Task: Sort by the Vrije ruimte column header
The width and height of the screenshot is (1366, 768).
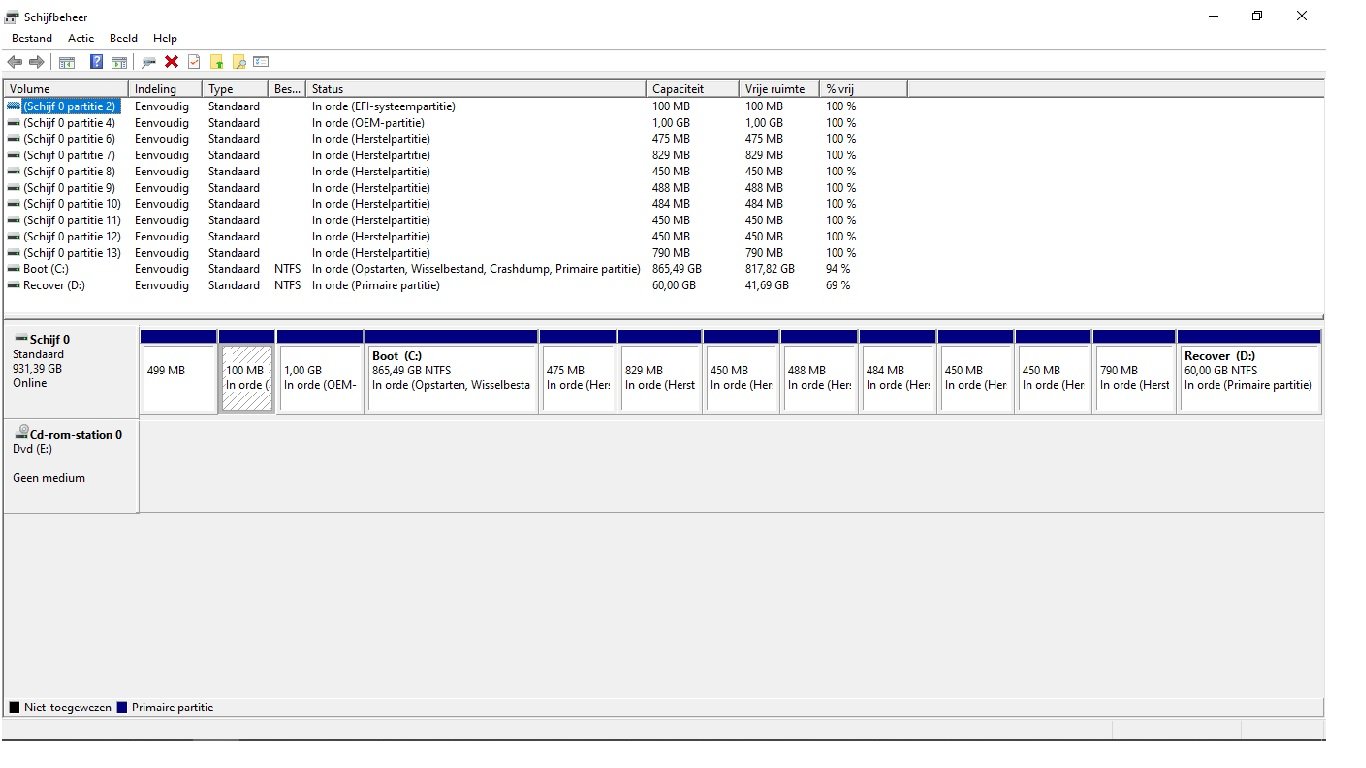Action: coord(778,89)
